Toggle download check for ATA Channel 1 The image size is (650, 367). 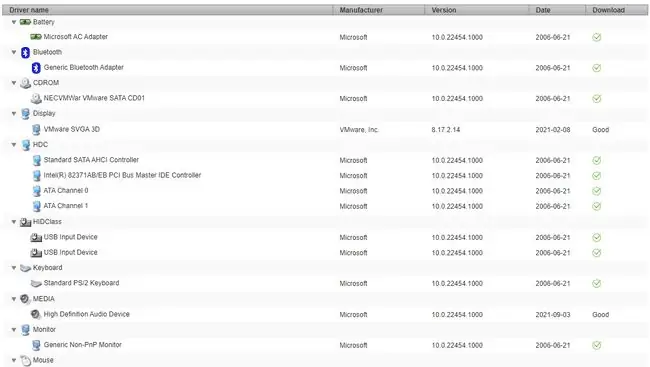pos(597,207)
